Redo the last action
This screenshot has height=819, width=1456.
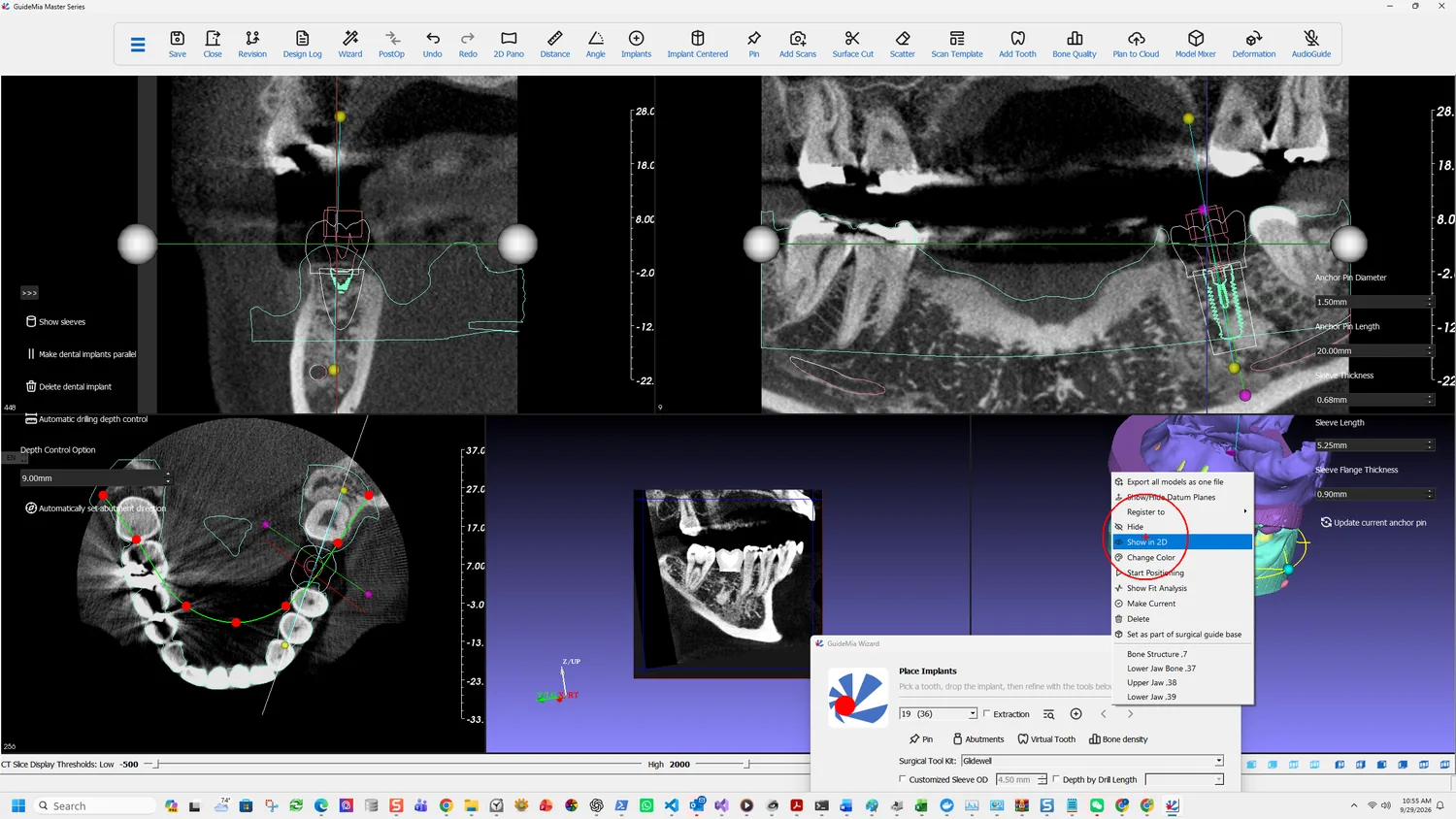[468, 44]
